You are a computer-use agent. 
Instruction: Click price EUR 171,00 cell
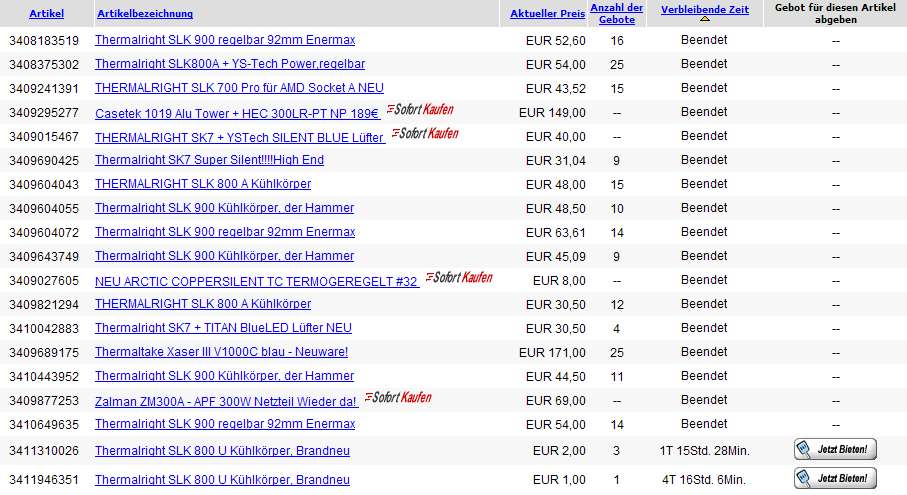552,352
